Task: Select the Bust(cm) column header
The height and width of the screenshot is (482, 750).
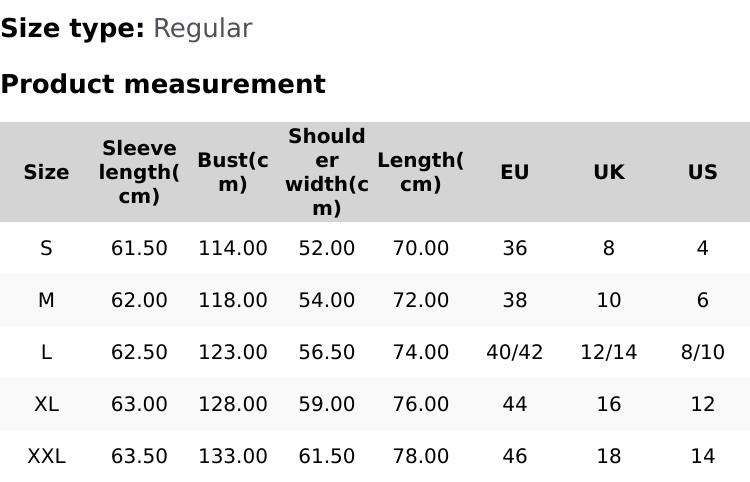Action: click(233, 172)
